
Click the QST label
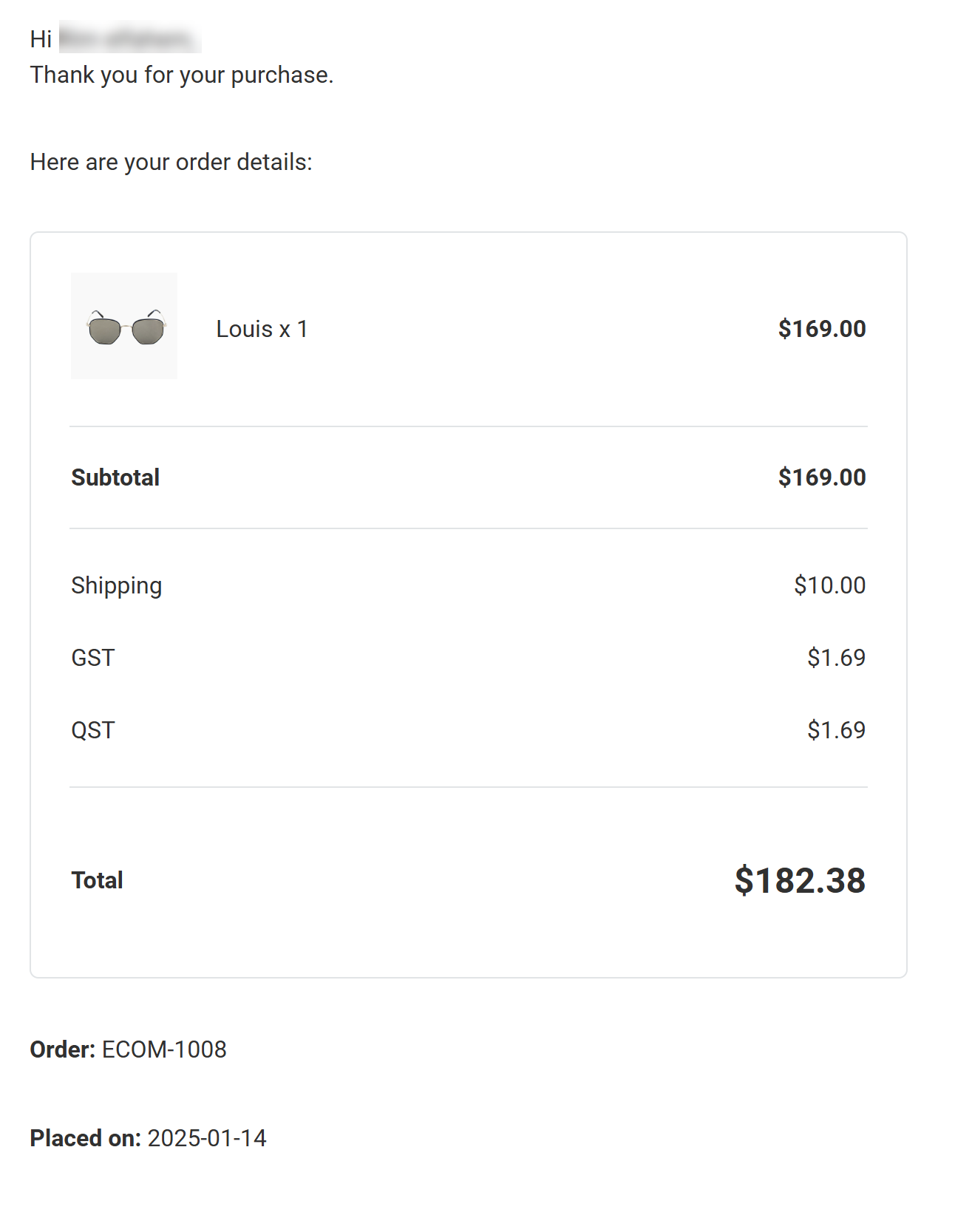click(92, 730)
